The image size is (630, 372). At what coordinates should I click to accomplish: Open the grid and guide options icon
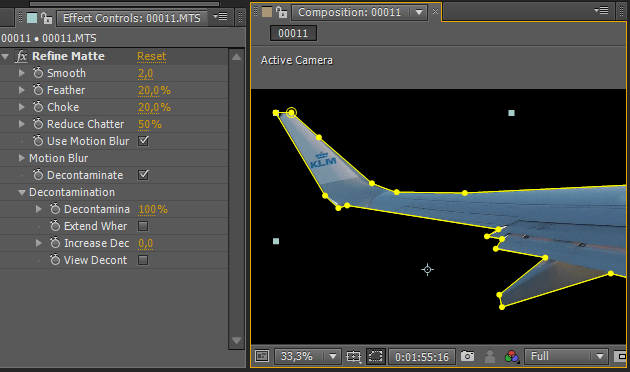click(354, 356)
